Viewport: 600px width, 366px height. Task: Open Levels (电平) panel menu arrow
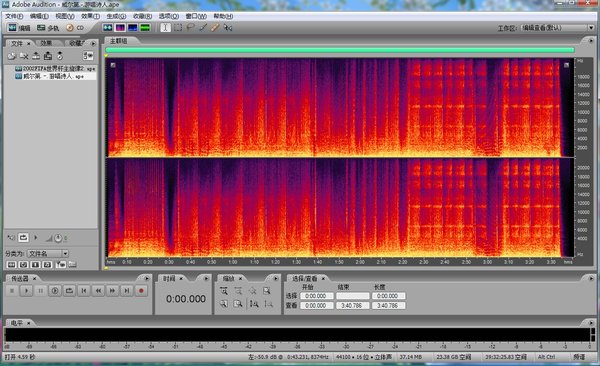click(x=591, y=323)
